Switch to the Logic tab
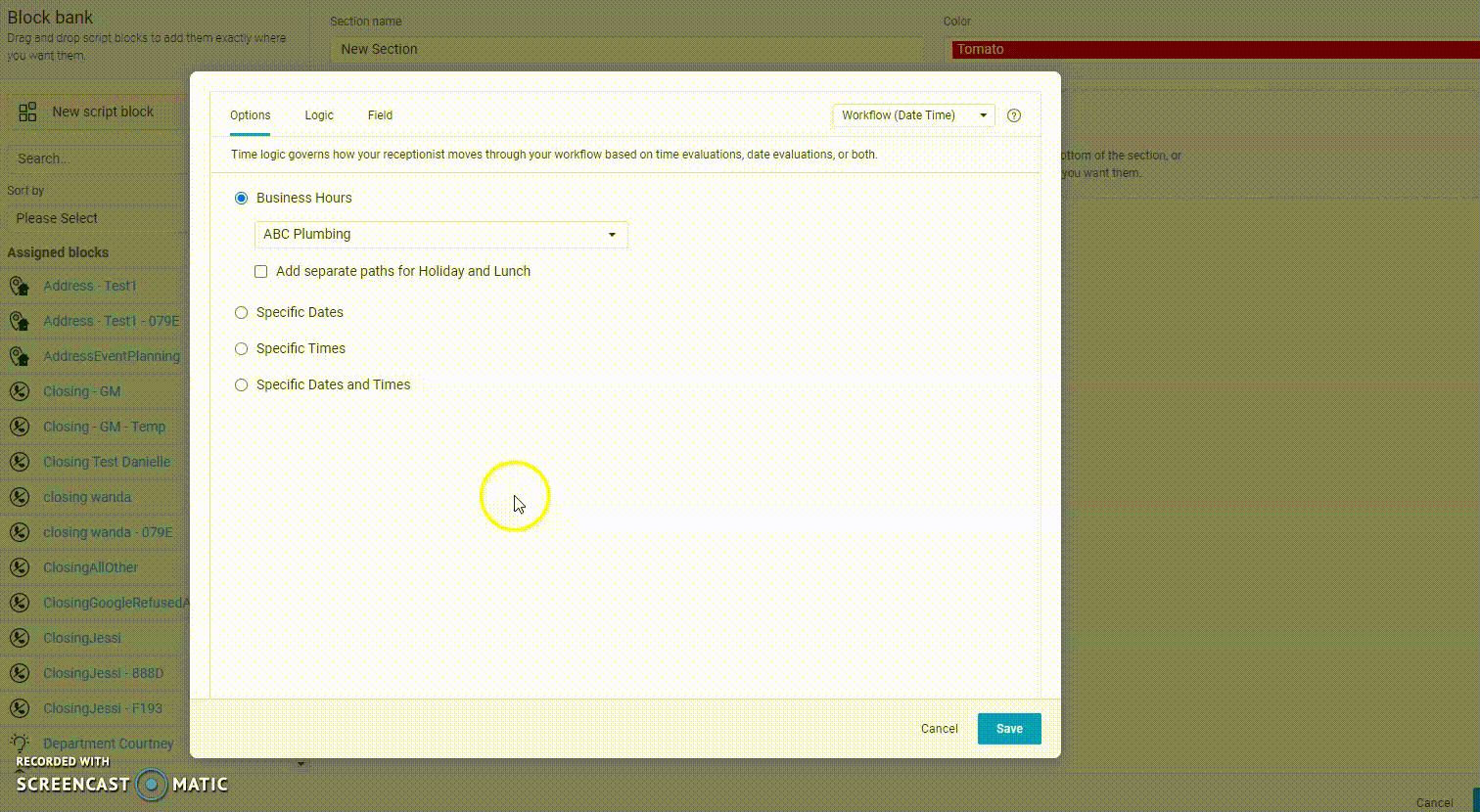 [x=319, y=115]
